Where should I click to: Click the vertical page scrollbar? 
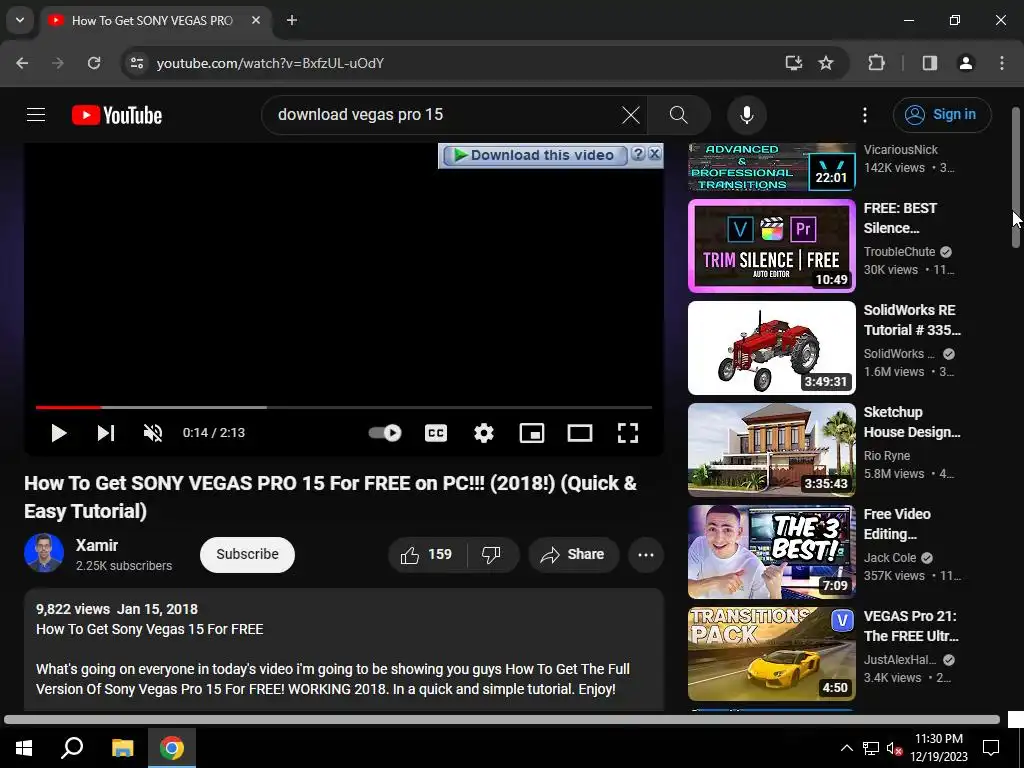point(1016,178)
